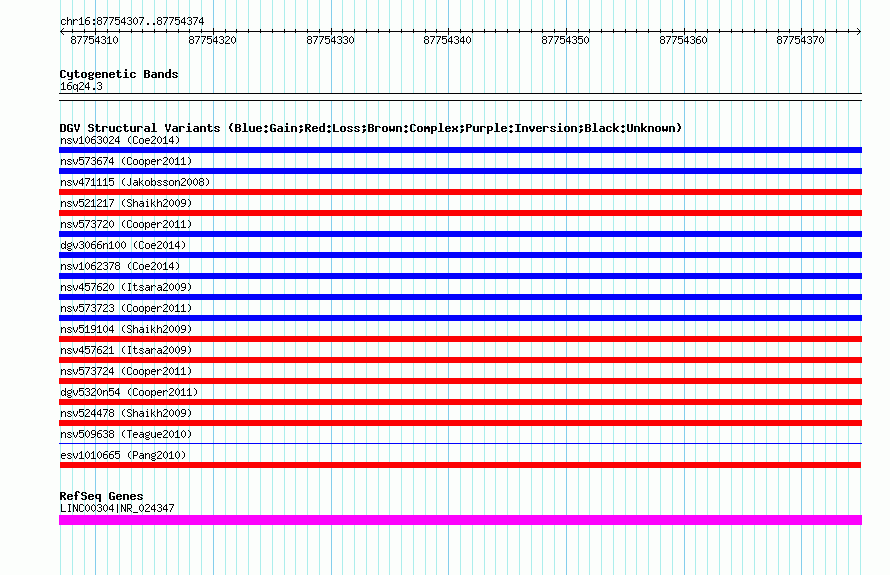Click ruler position 87754340
Screen dimensions: 890x575
pyautogui.click(x=447, y=40)
